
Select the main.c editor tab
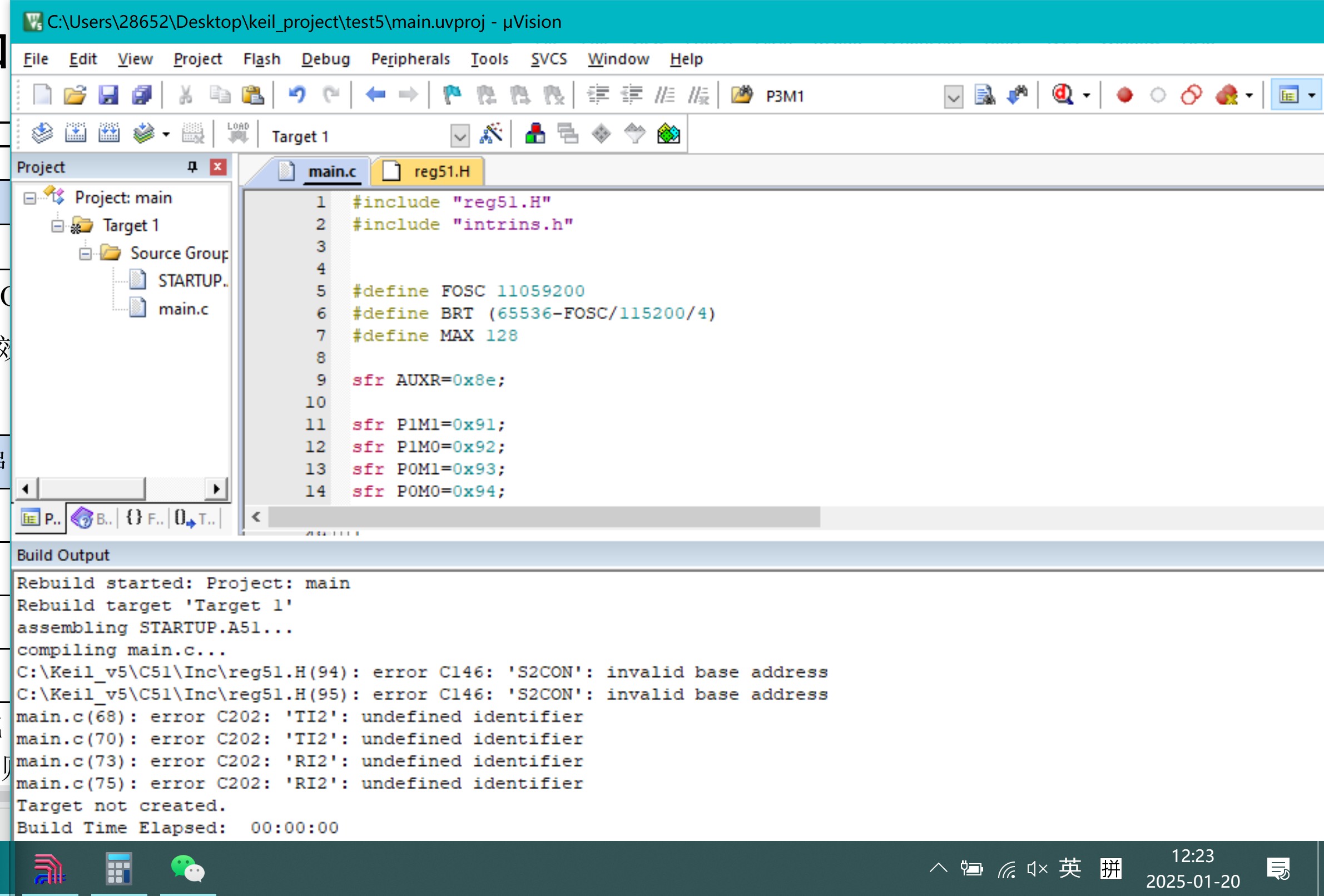(x=319, y=171)
